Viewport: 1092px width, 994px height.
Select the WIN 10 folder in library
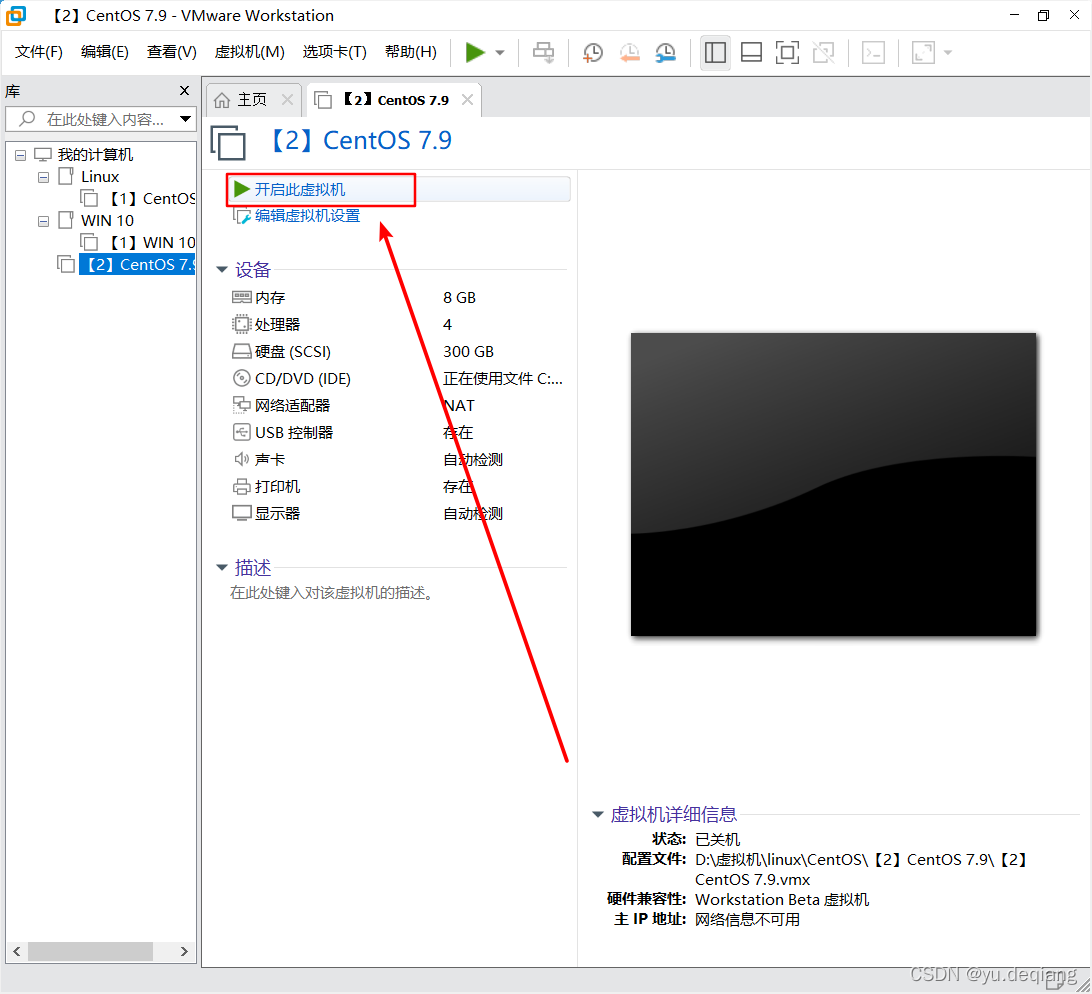[107, 221]
